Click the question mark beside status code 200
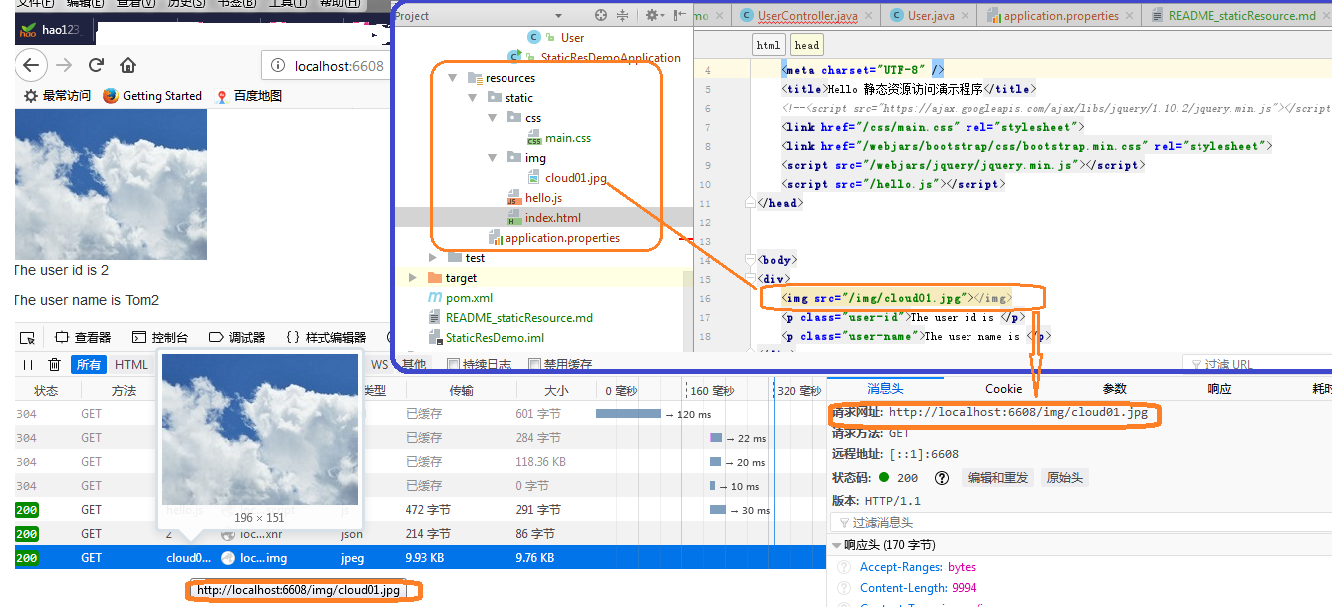Screen dimensions: 1332x607 (941, 478)
